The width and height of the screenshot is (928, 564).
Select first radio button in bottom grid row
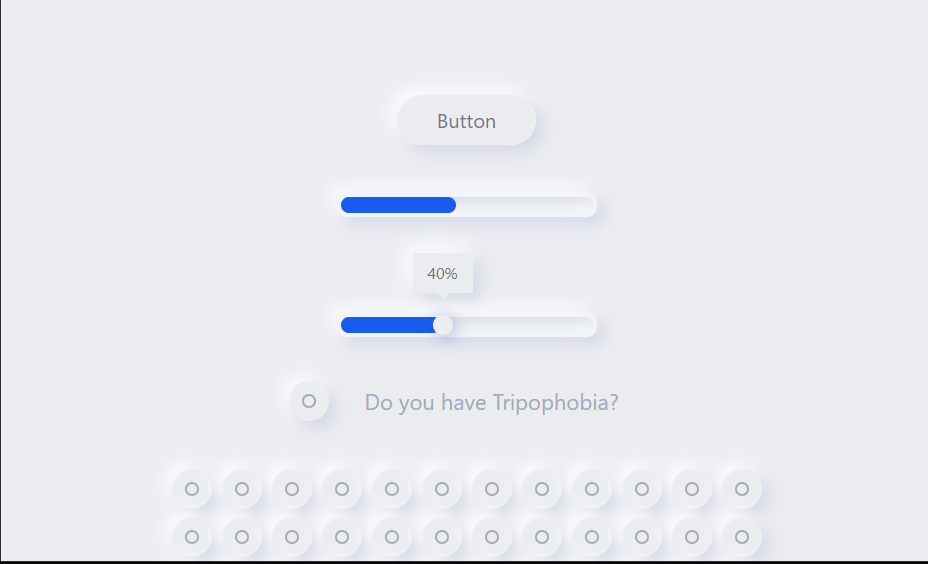(192, 537)
